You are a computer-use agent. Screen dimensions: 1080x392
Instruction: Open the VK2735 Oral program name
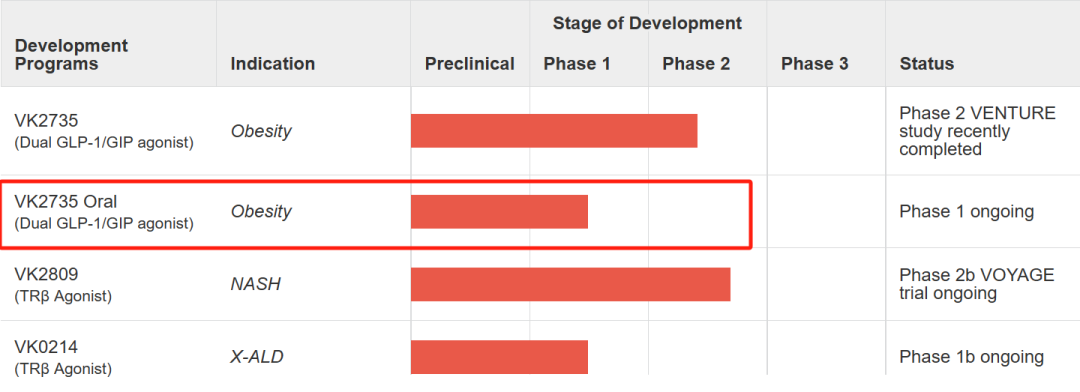coord(66,202)
